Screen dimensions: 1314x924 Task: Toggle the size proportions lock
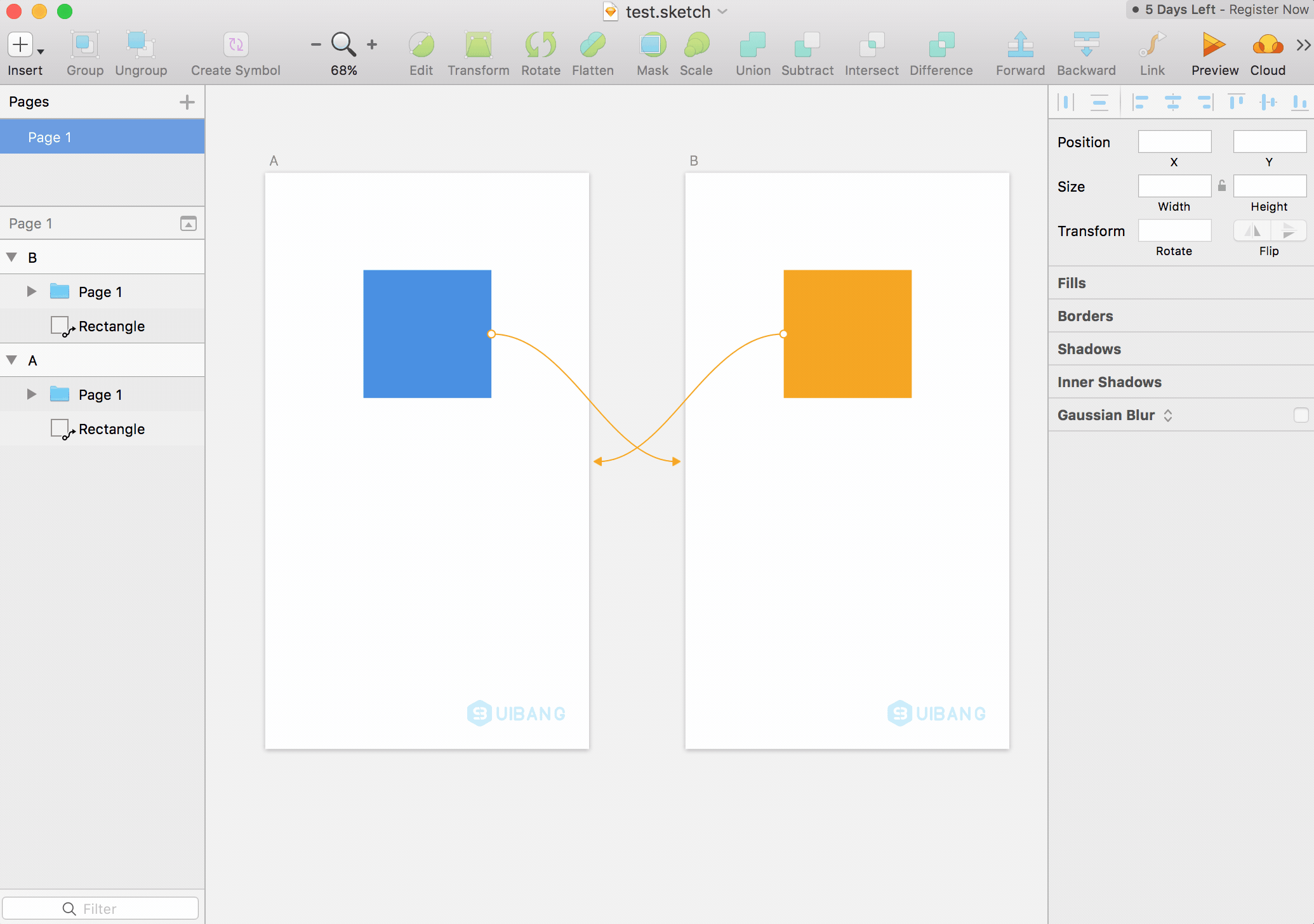coord(1222,186)
